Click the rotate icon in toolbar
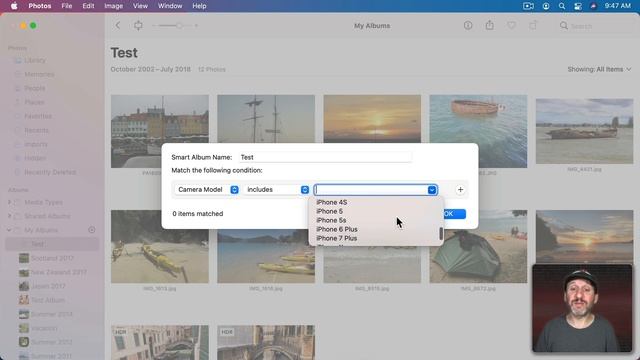The width and height of the screenshot is (640, 360). pos(533,25)
